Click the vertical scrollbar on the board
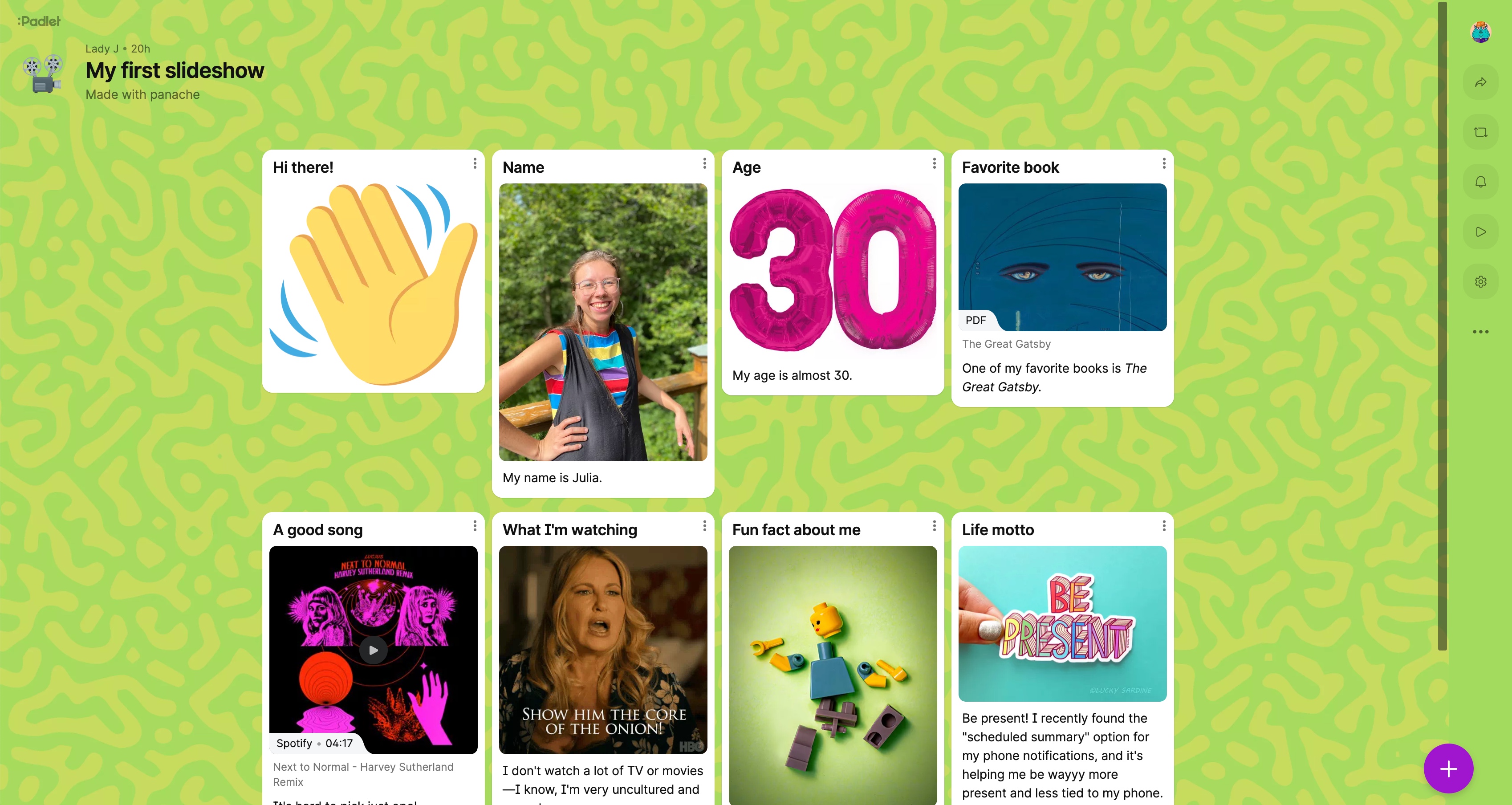Viewport: 1512px width, 805px height. tap(1442, 326)
